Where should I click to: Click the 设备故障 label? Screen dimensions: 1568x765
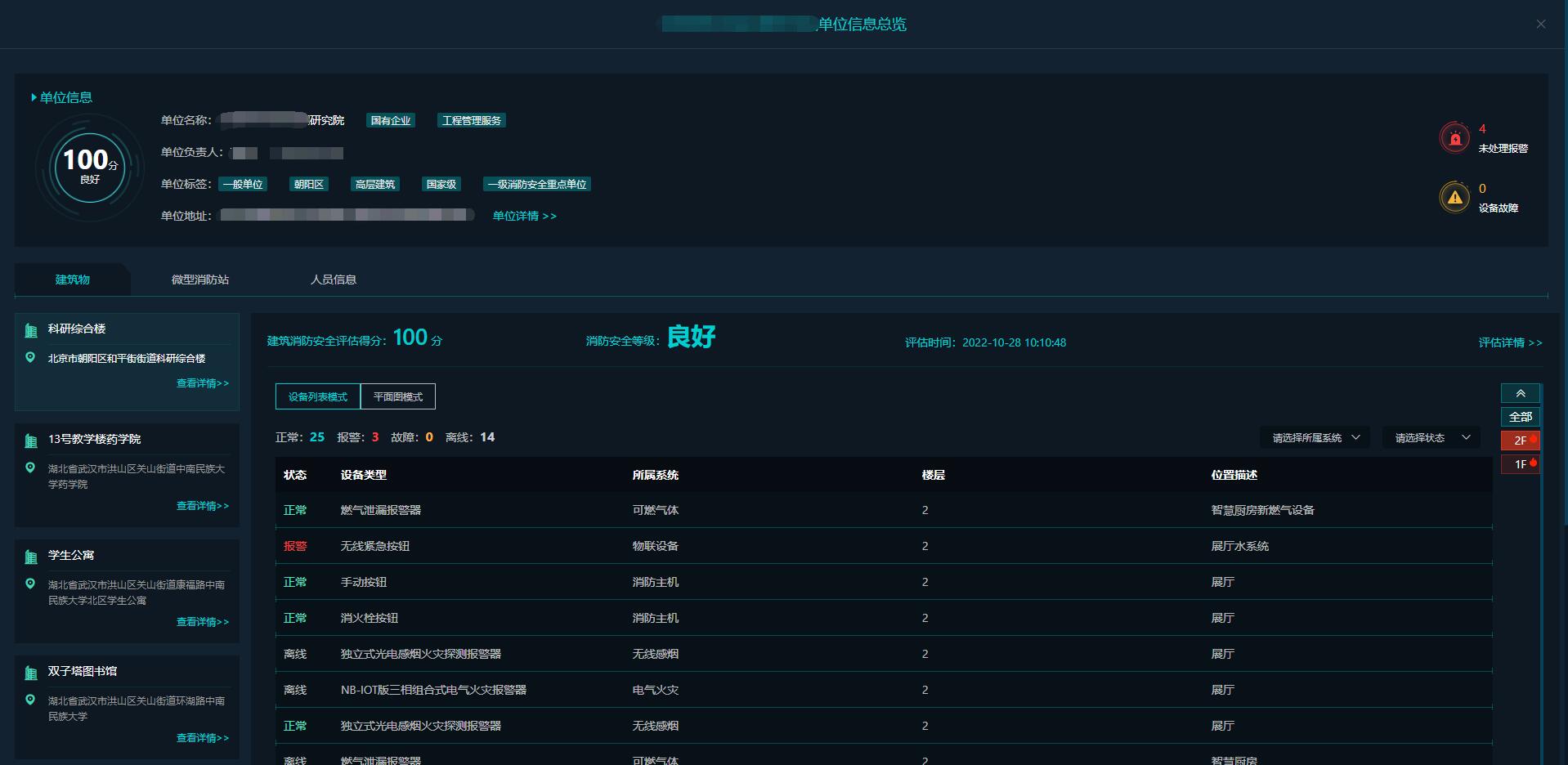click(x=1498, y=208)
